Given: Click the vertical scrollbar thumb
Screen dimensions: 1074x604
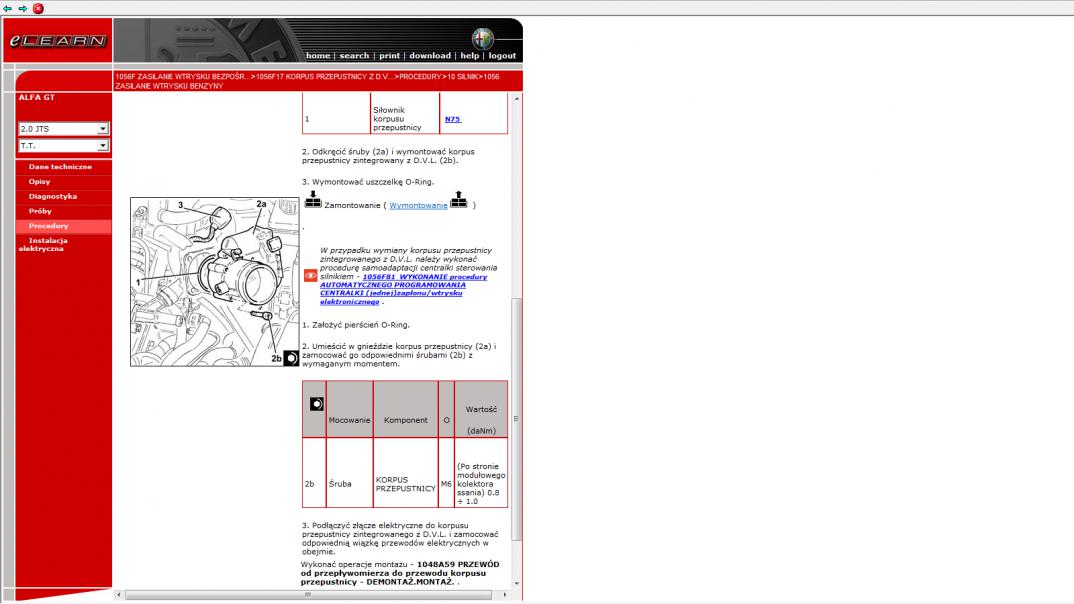Looking at the screenshot, I should coord(516,419).
